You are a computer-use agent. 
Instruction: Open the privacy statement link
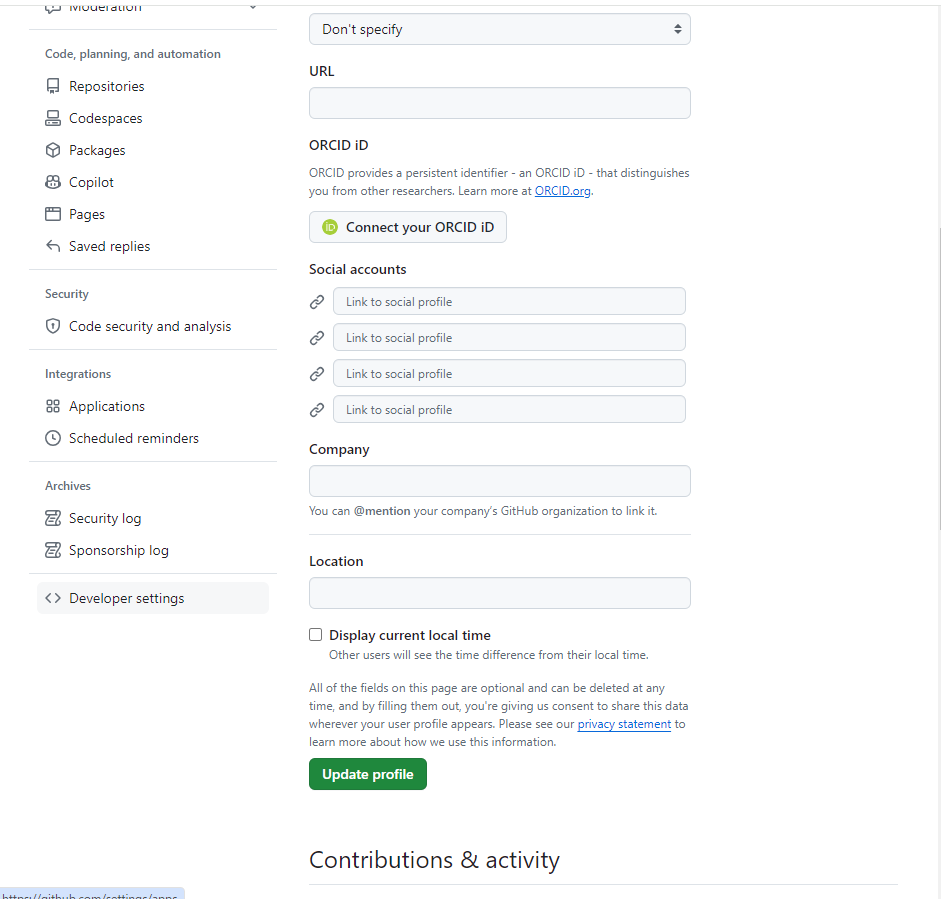624,723
